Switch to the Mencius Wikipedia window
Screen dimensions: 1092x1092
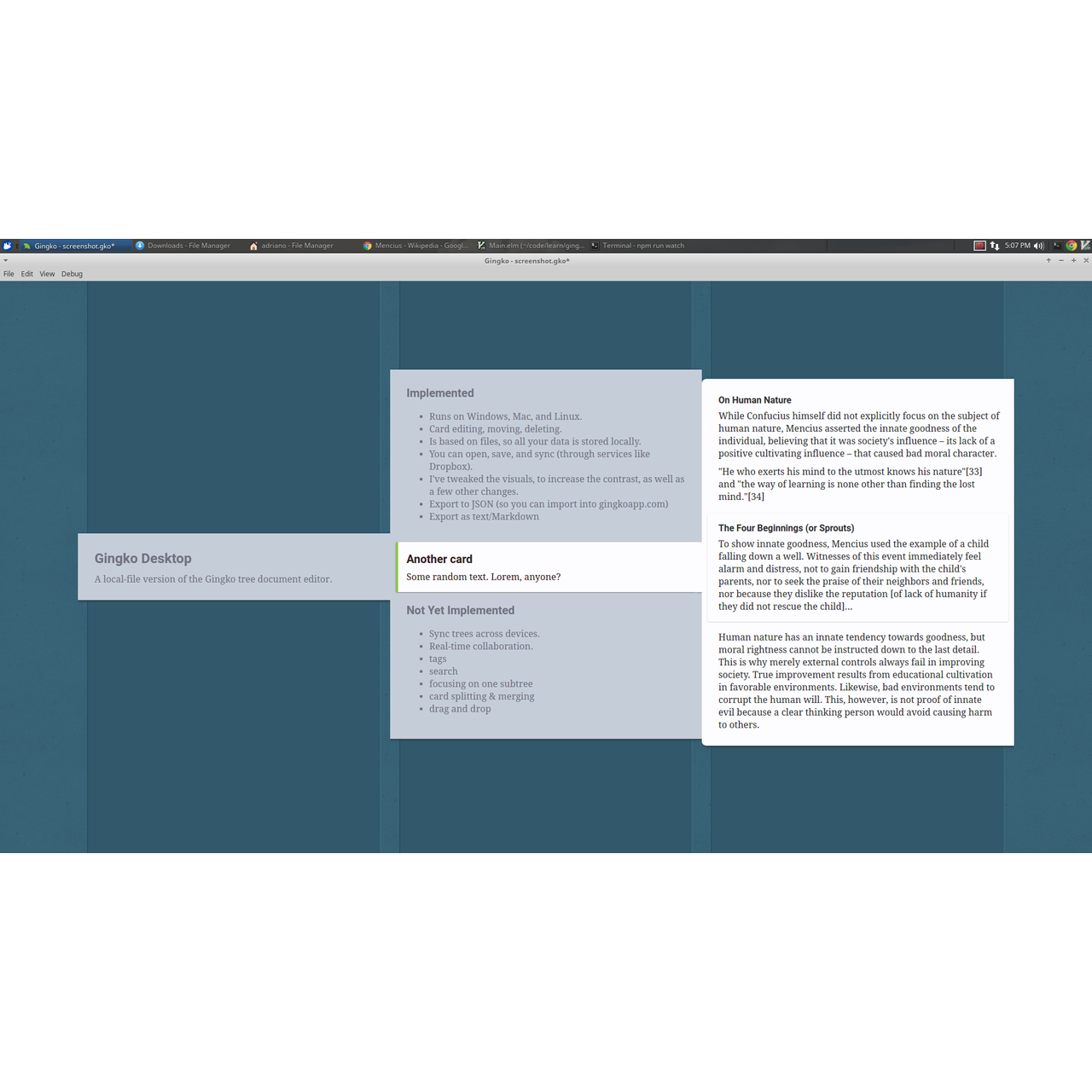[x=418, y=246]
